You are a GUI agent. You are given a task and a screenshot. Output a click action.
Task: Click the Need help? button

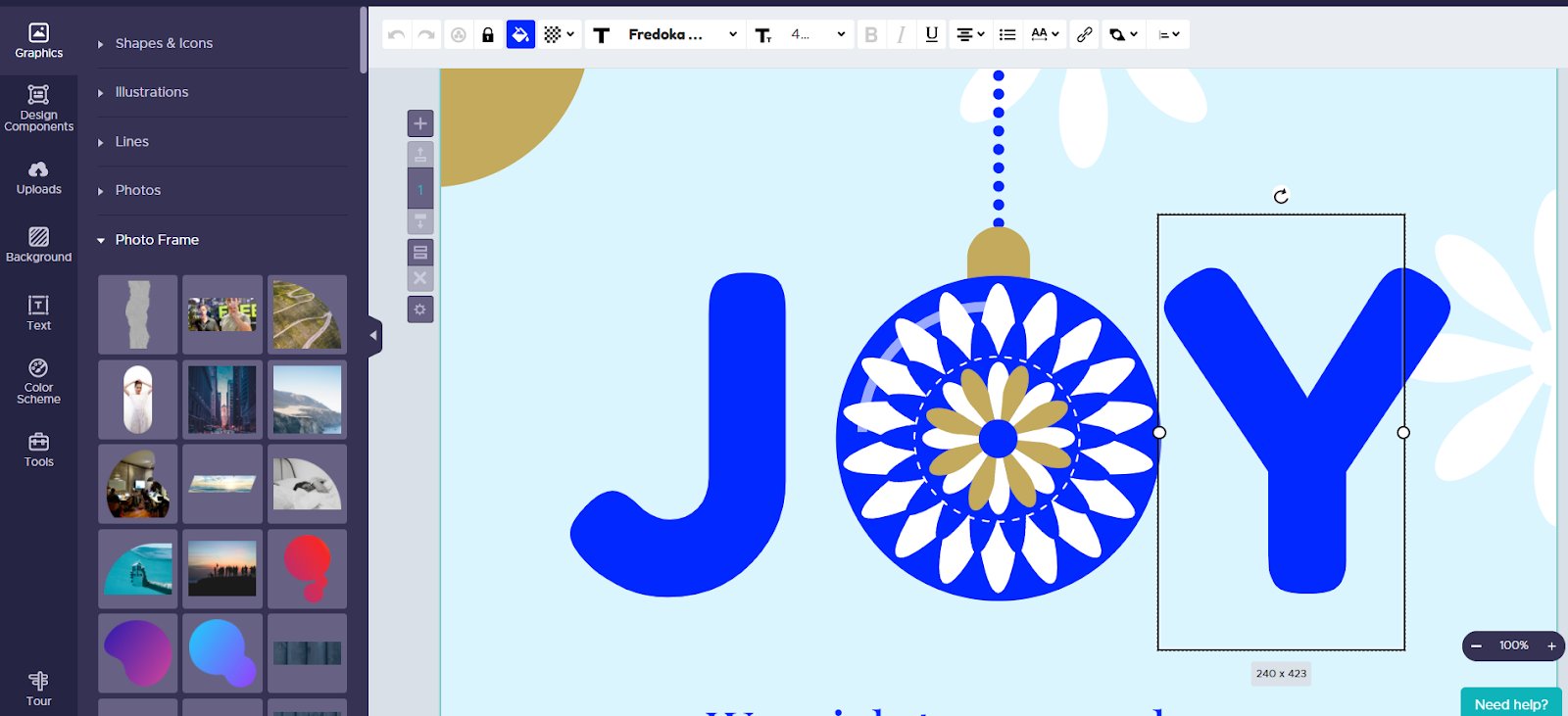(1511, 703)
